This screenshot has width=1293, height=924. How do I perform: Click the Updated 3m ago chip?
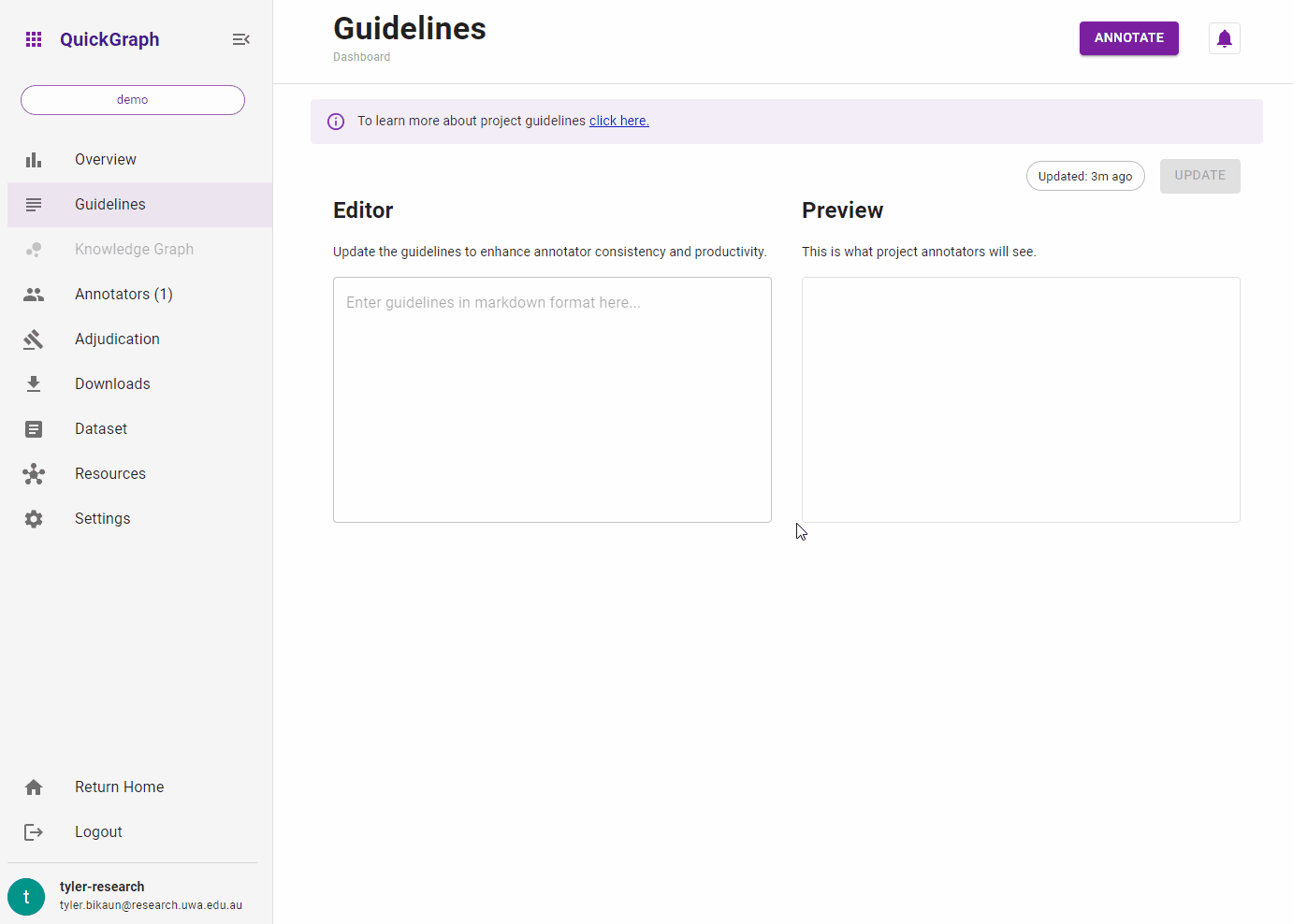[x=1084, y=176]
